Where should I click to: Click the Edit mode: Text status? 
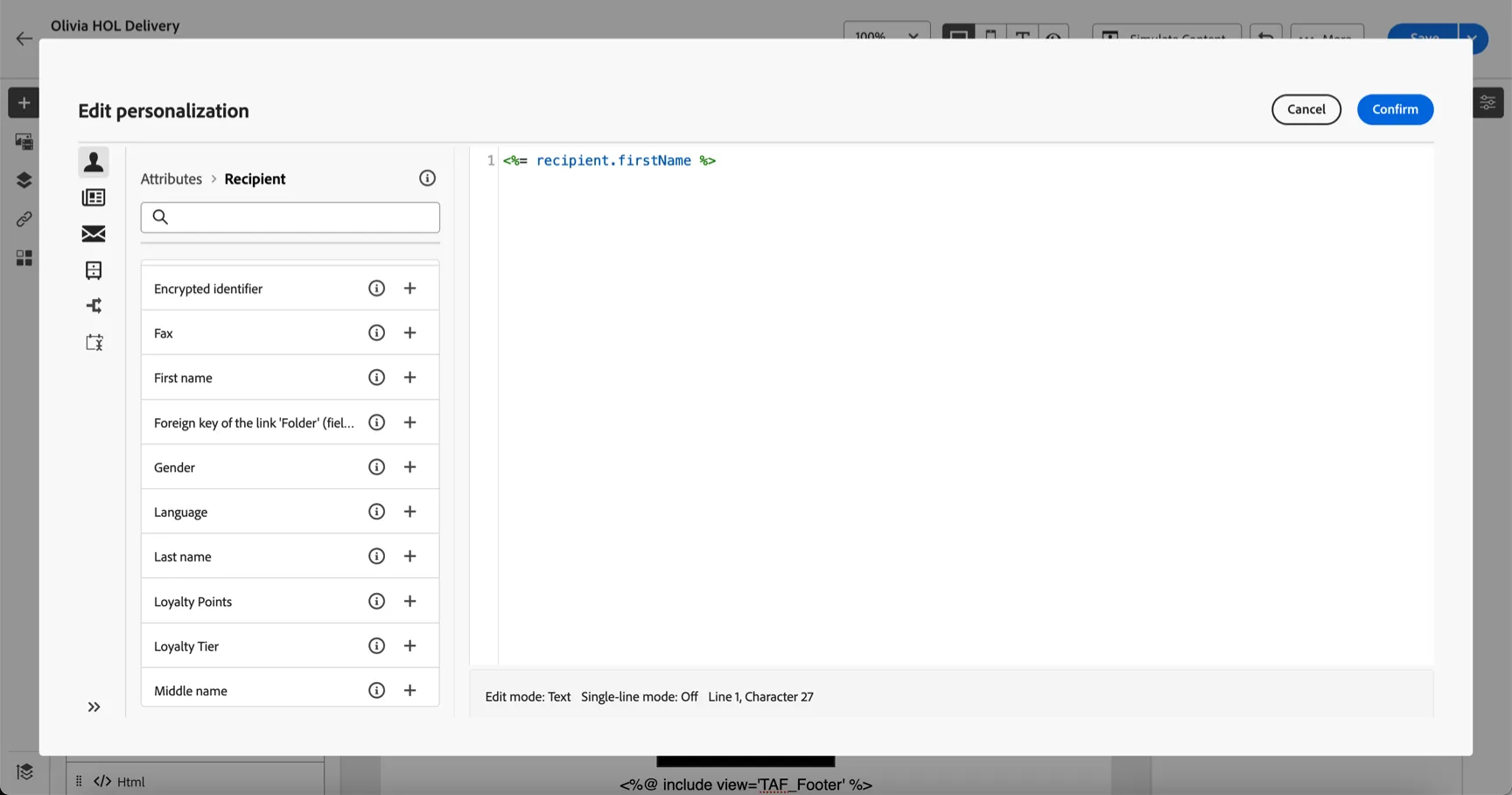528,697
